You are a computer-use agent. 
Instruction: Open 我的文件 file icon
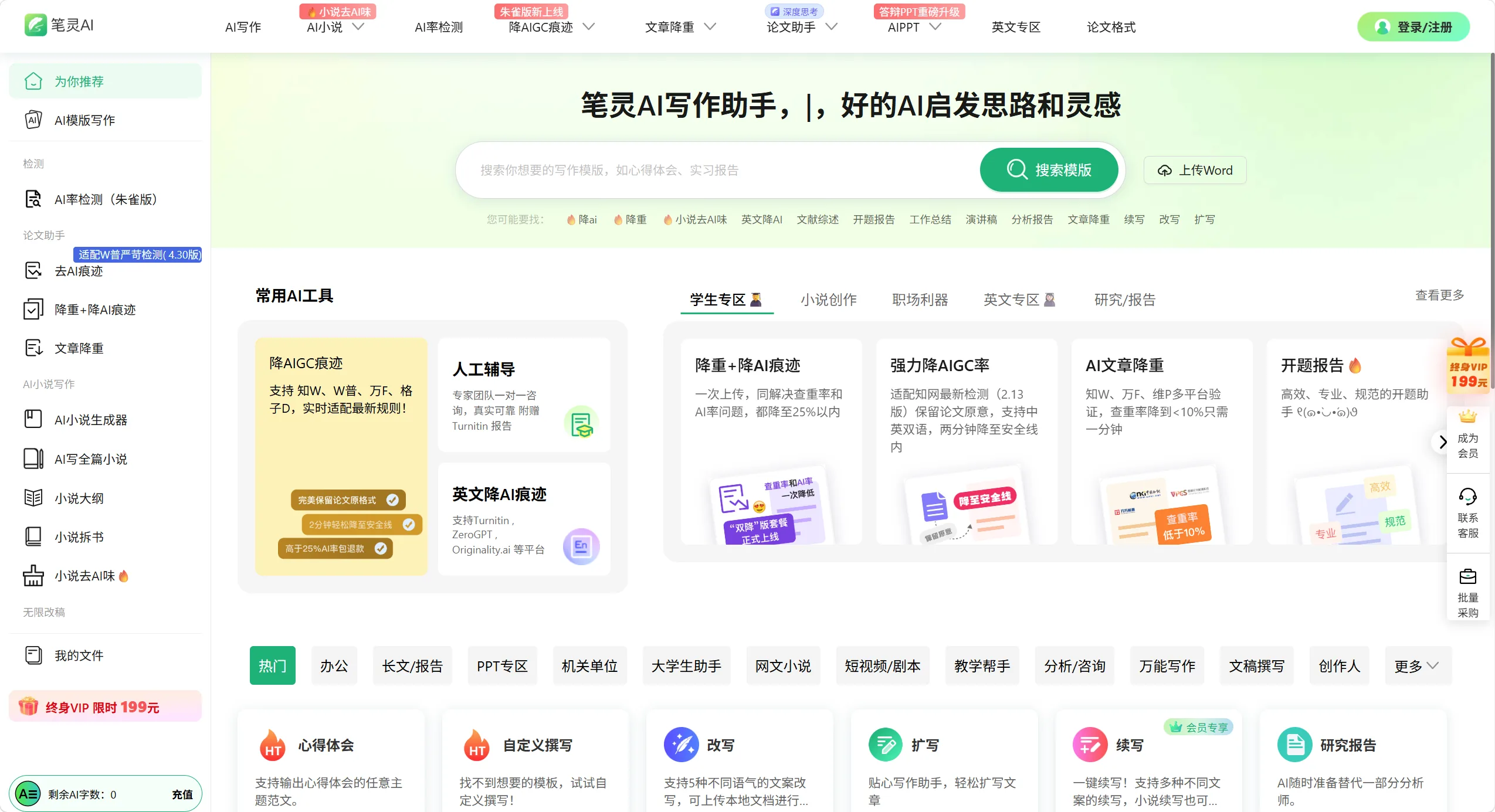pos(33,655)
